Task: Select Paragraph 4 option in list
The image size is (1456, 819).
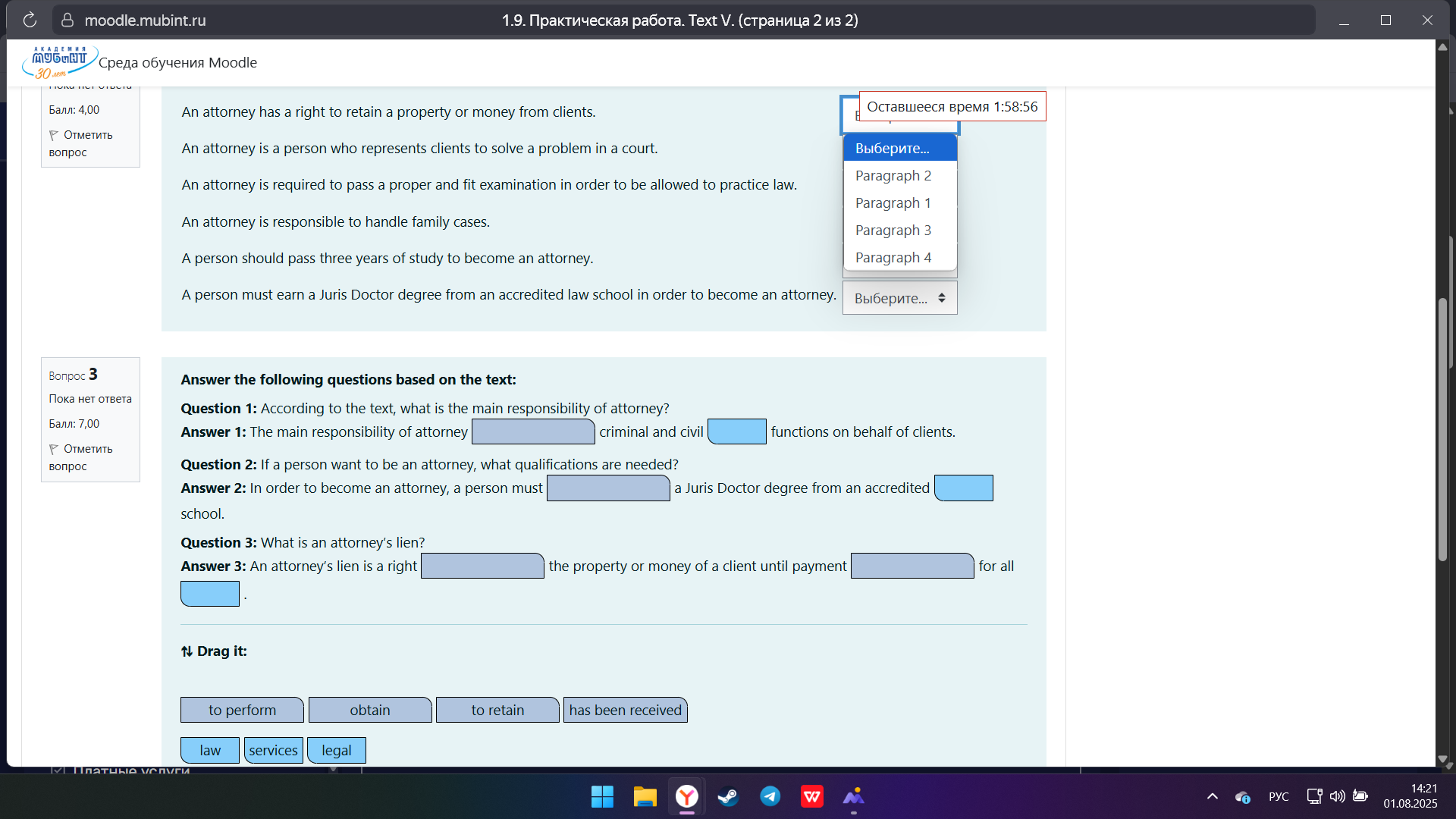Action: pyautogui.click(x=893, y=258)
